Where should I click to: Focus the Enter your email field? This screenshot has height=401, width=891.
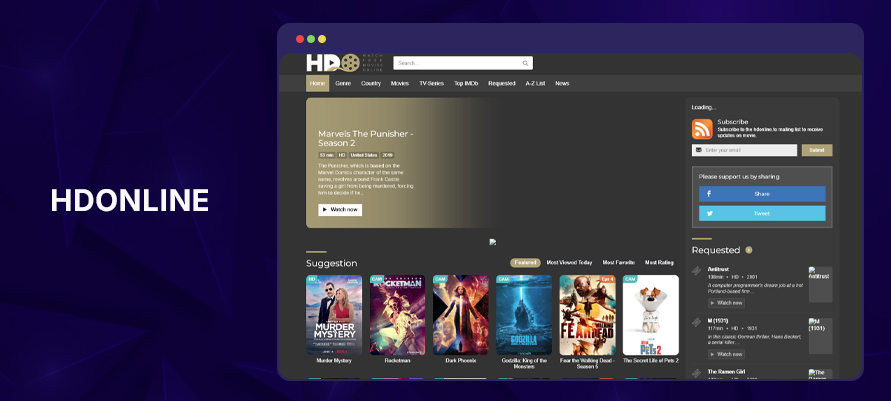[744, 150]
